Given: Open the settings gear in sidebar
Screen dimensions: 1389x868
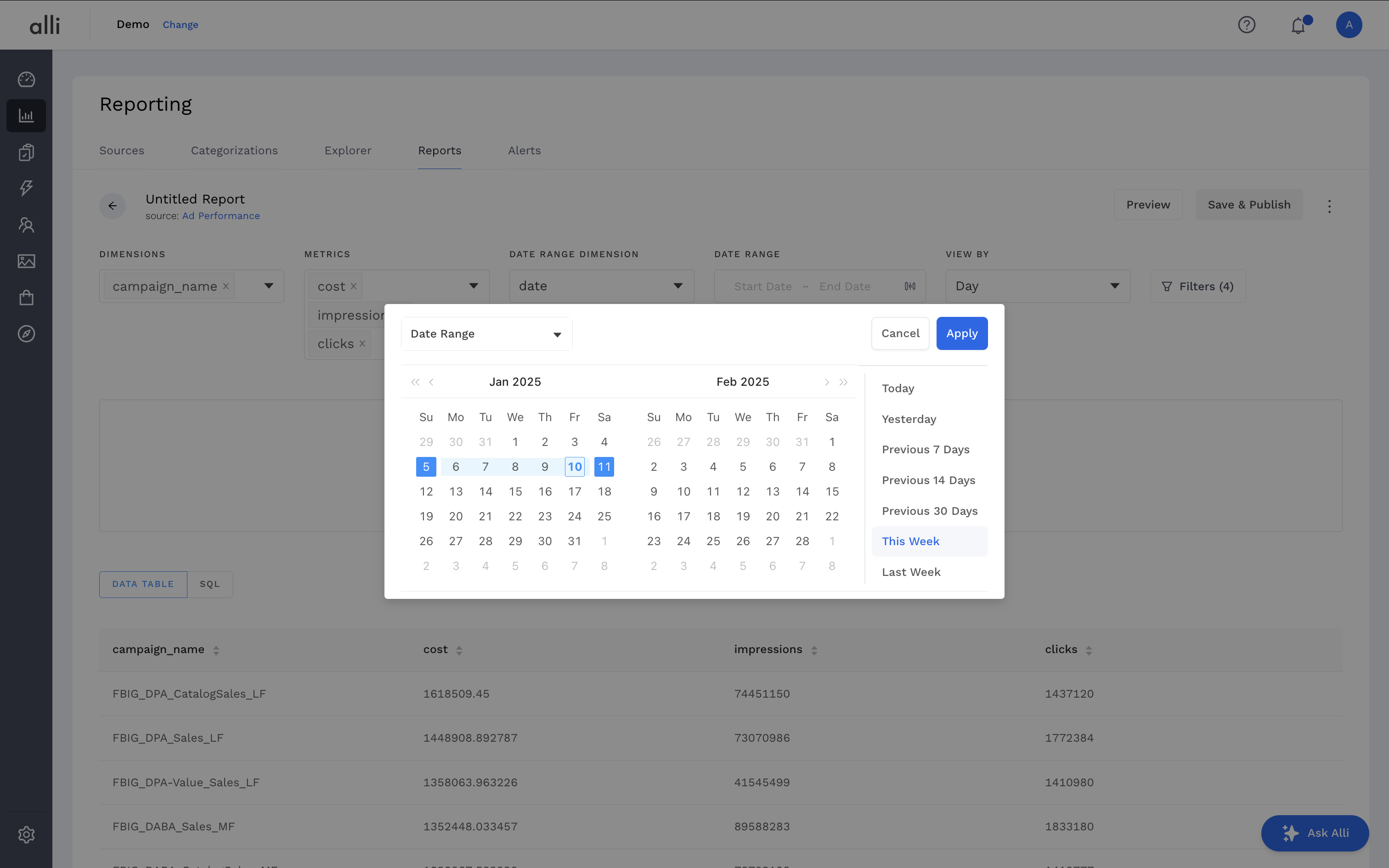Looking at the screenshot, I should coord(26,834).
